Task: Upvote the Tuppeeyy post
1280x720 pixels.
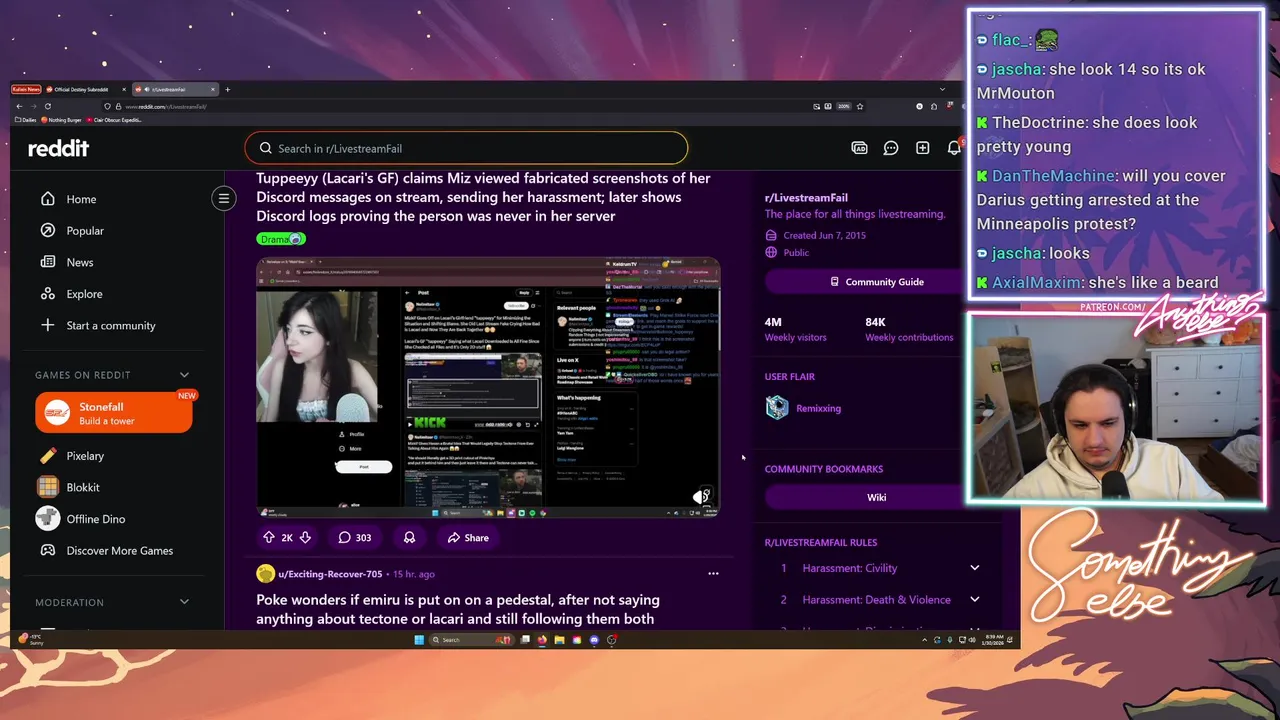Action: click(269, 537)
